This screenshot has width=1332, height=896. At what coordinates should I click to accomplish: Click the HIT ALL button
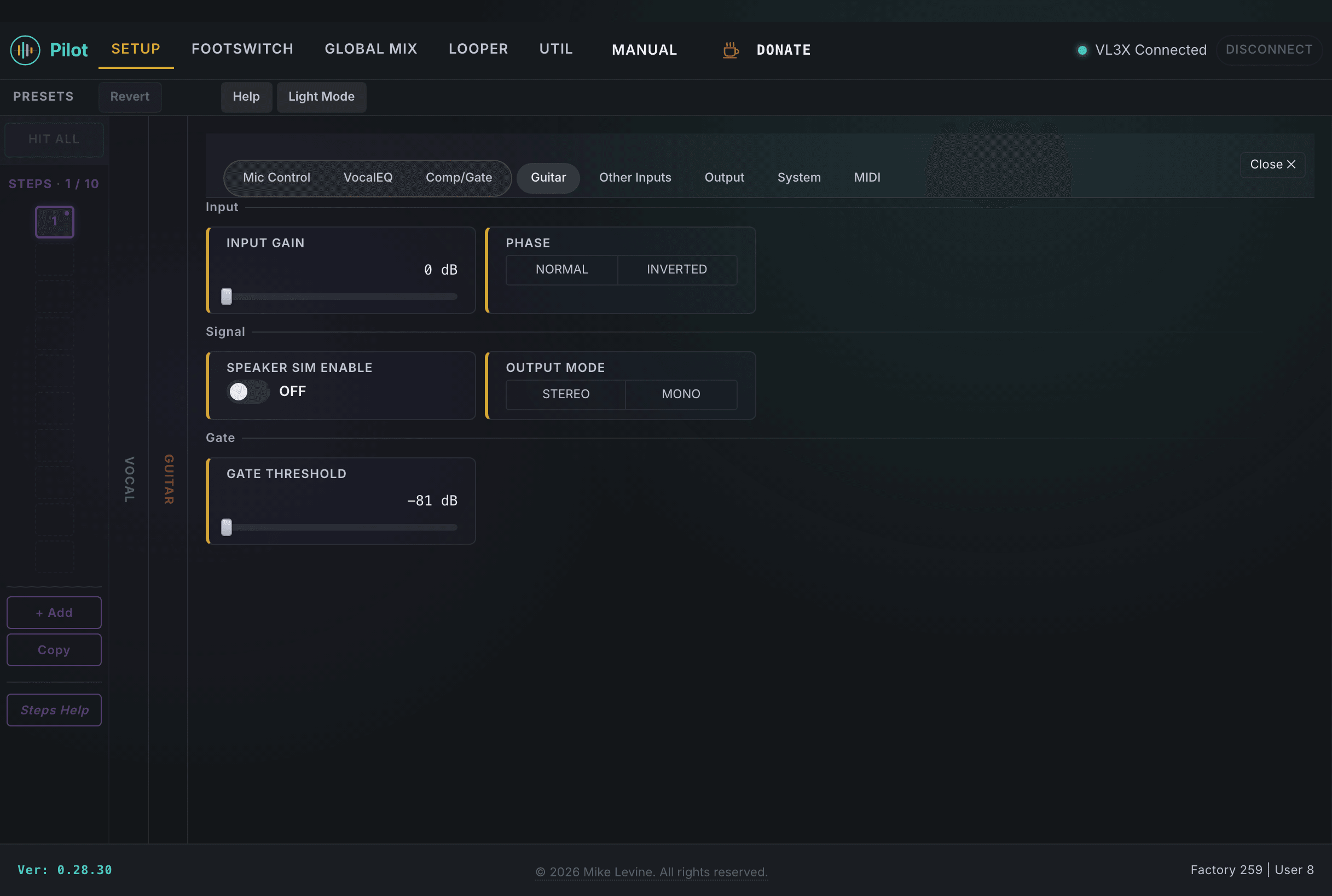click(54, 139)
